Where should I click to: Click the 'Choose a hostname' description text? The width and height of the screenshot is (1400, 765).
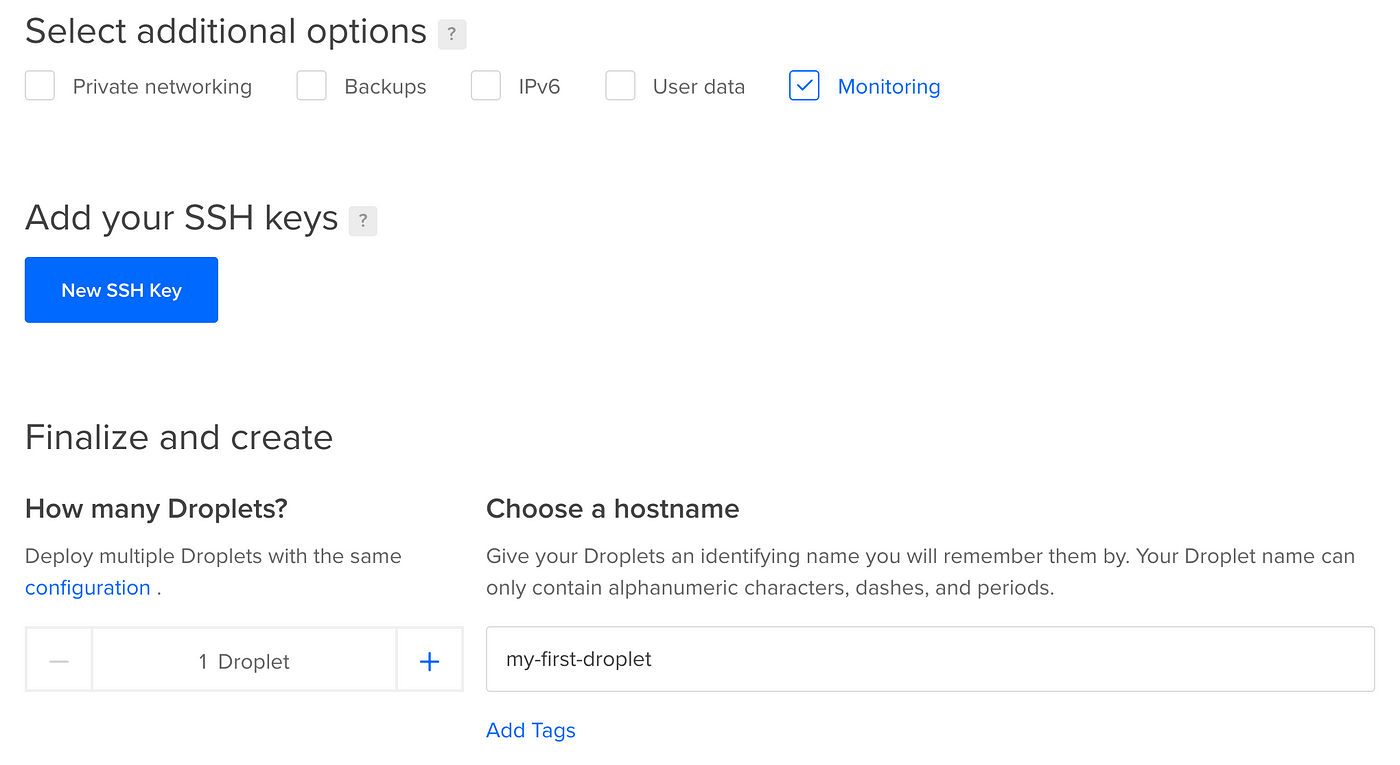921,572
